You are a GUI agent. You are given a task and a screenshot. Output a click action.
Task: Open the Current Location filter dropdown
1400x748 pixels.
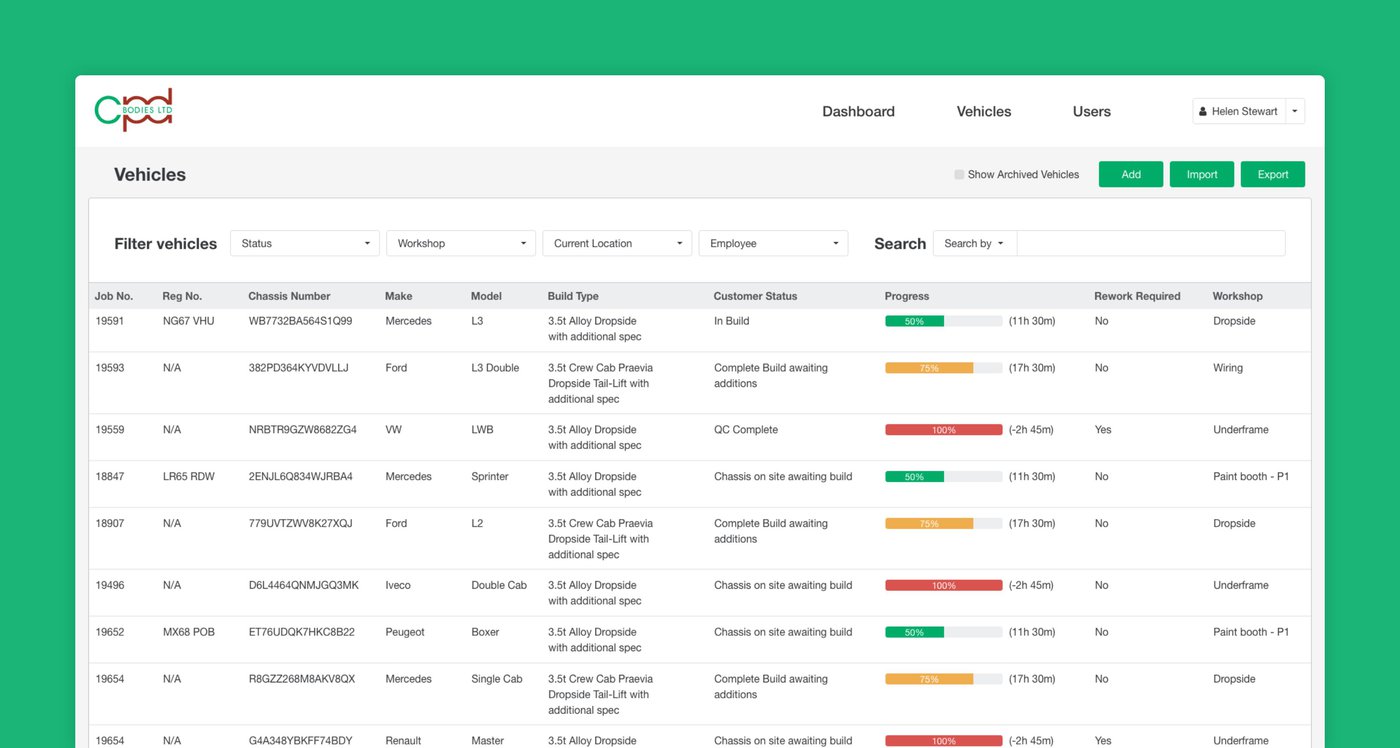point(617,243)
